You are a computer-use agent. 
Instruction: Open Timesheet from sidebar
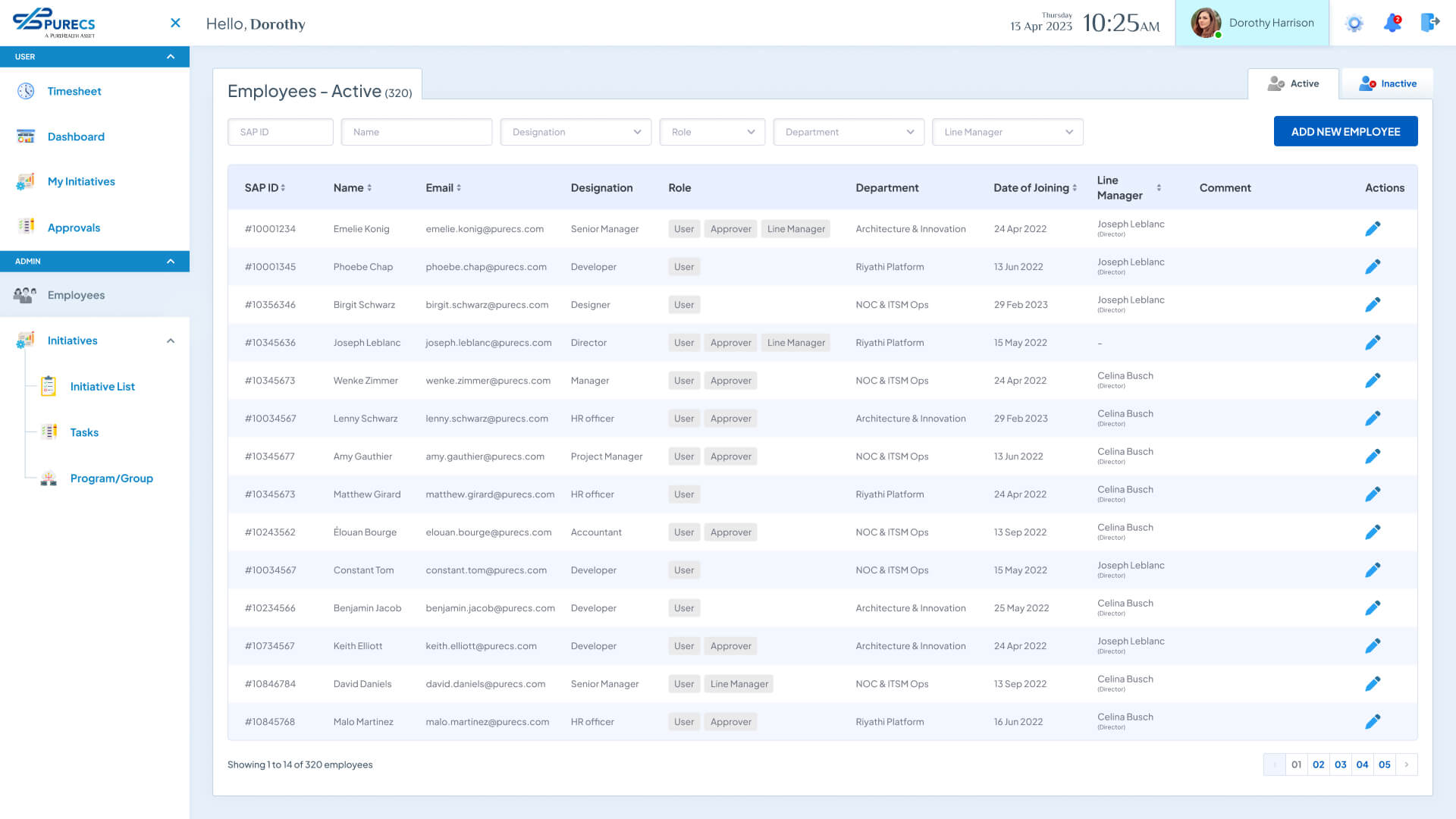(x=74, y=91)
